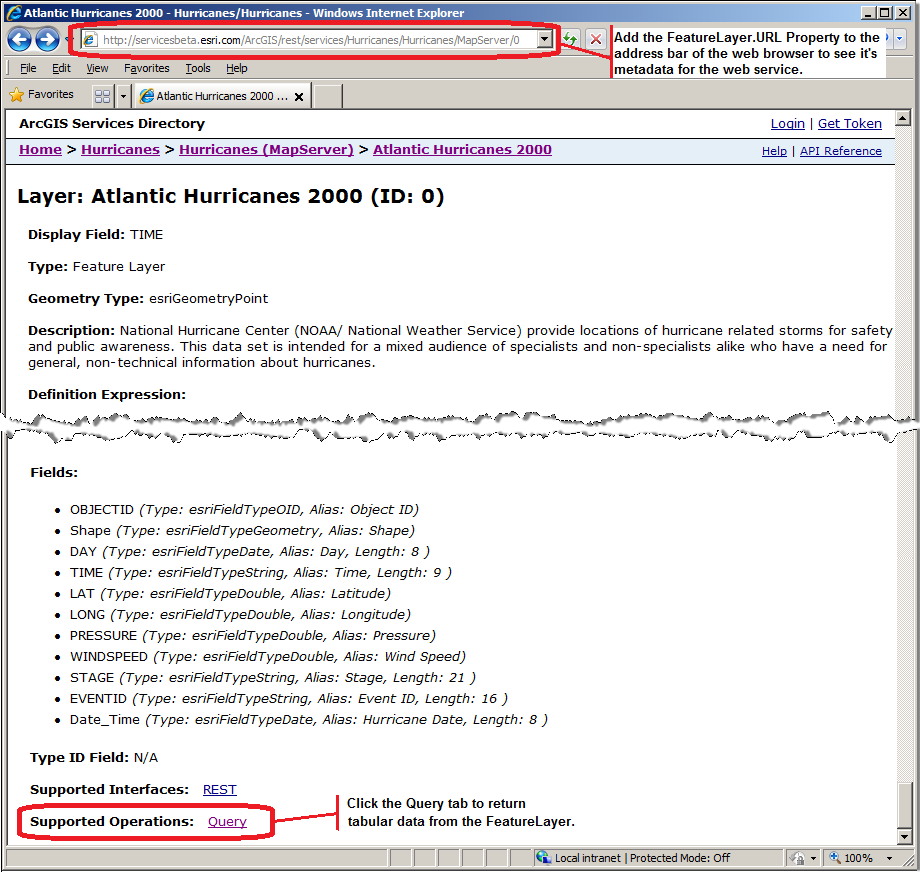Screen dimensions: 920x872
Task: Open Quick Tabs using the grid icon
Action: [102, 94]
